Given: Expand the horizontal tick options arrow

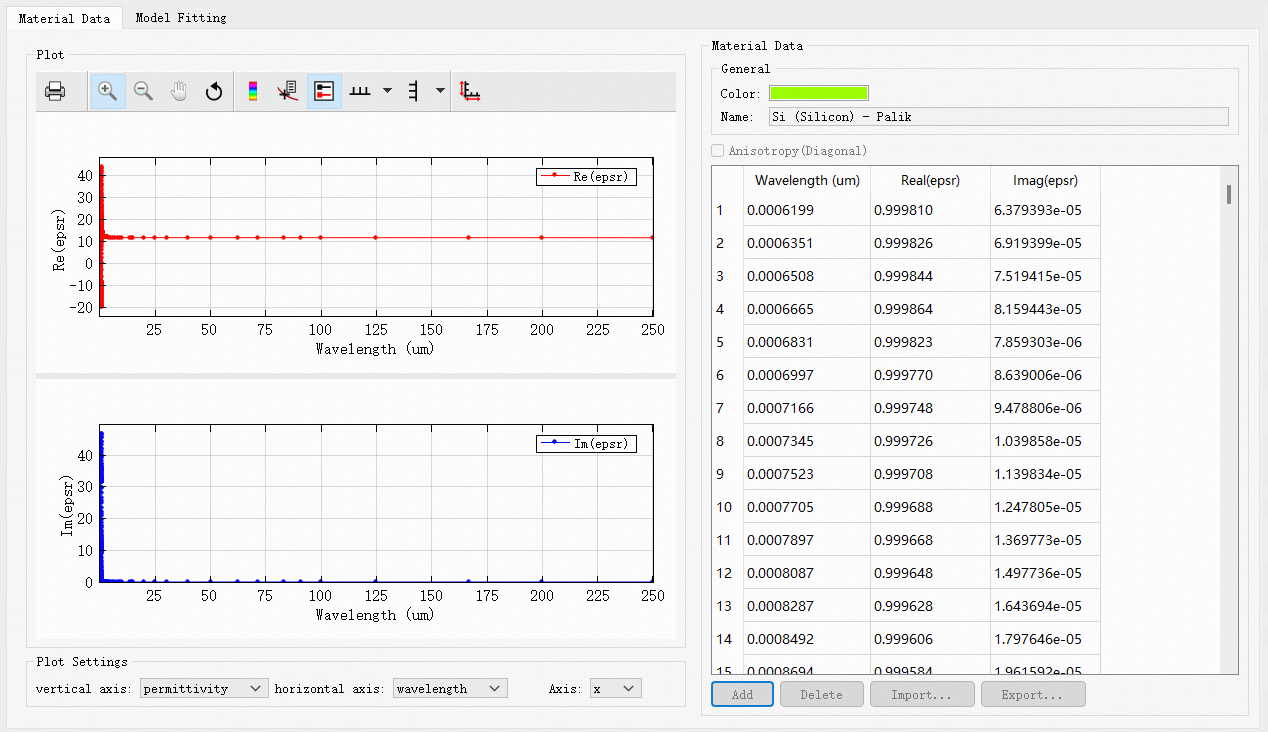Looking at the screenshot, I should click(x=387, y=92).
